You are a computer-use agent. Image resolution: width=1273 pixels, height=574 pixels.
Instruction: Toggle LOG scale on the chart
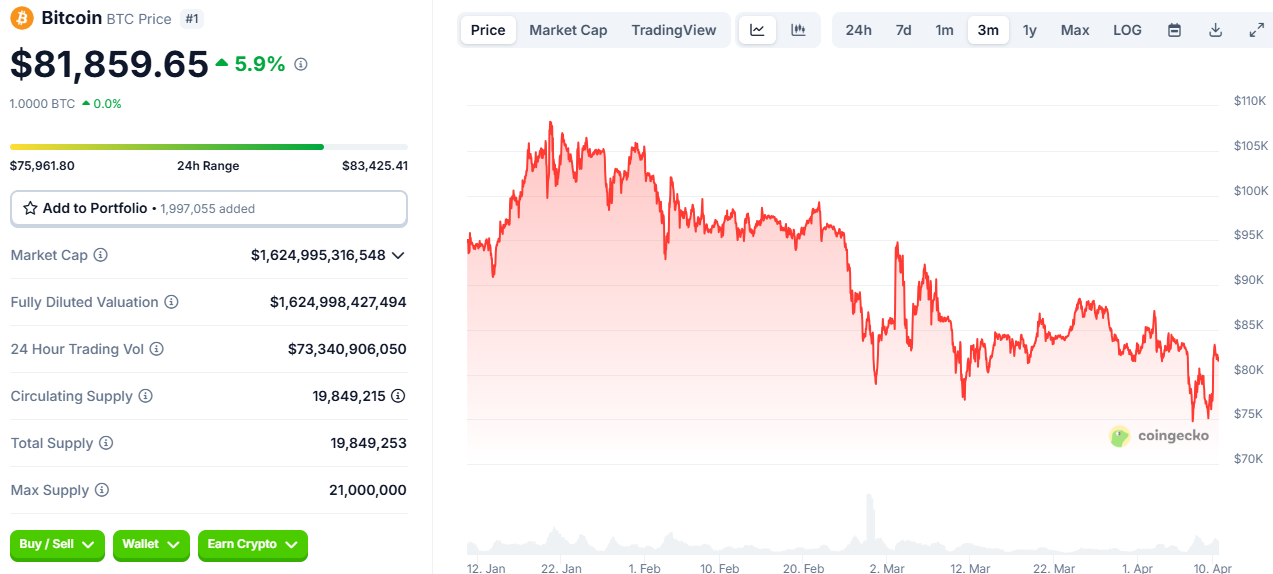click(1127, 30)
